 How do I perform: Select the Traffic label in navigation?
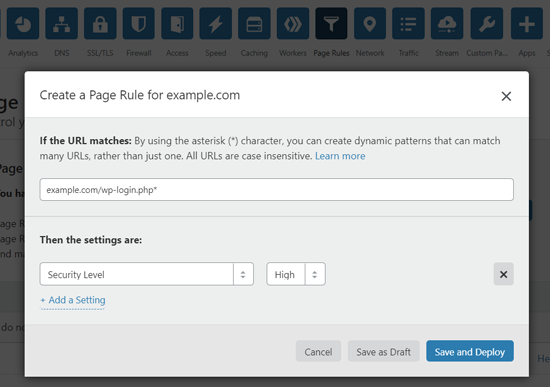[x=408, y=53]
